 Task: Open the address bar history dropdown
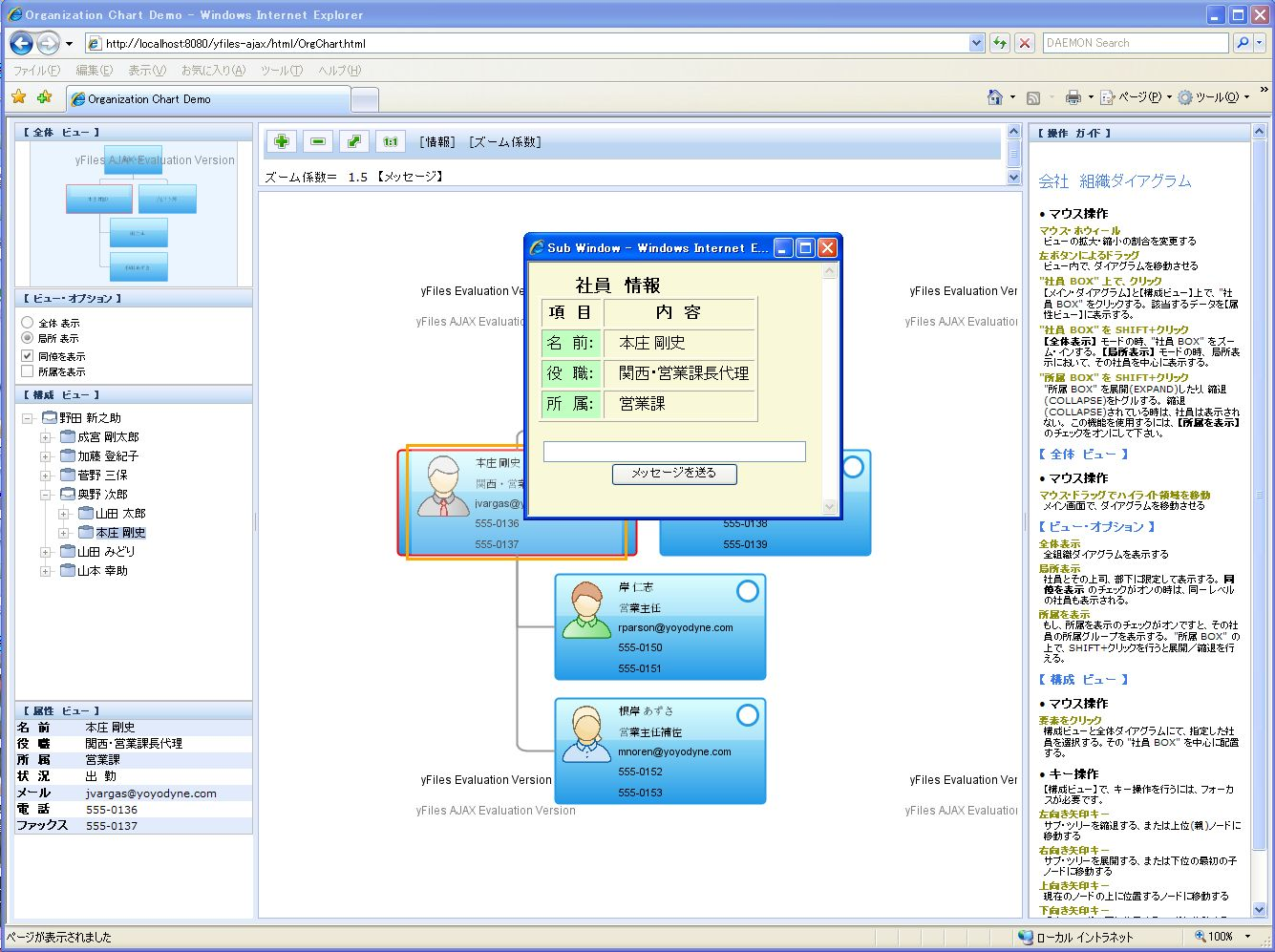976,43
